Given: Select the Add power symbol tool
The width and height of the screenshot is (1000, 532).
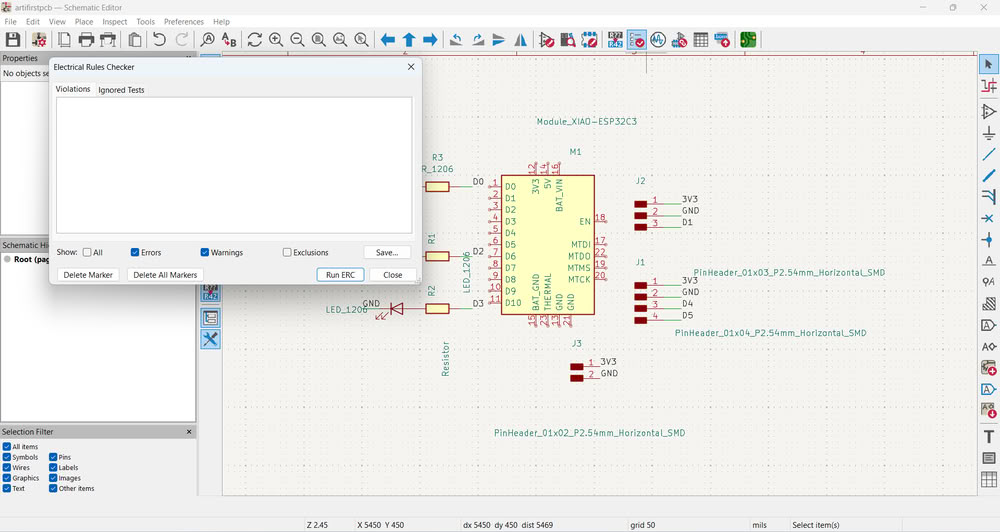Looking at the screenshot, I should 988,132.
